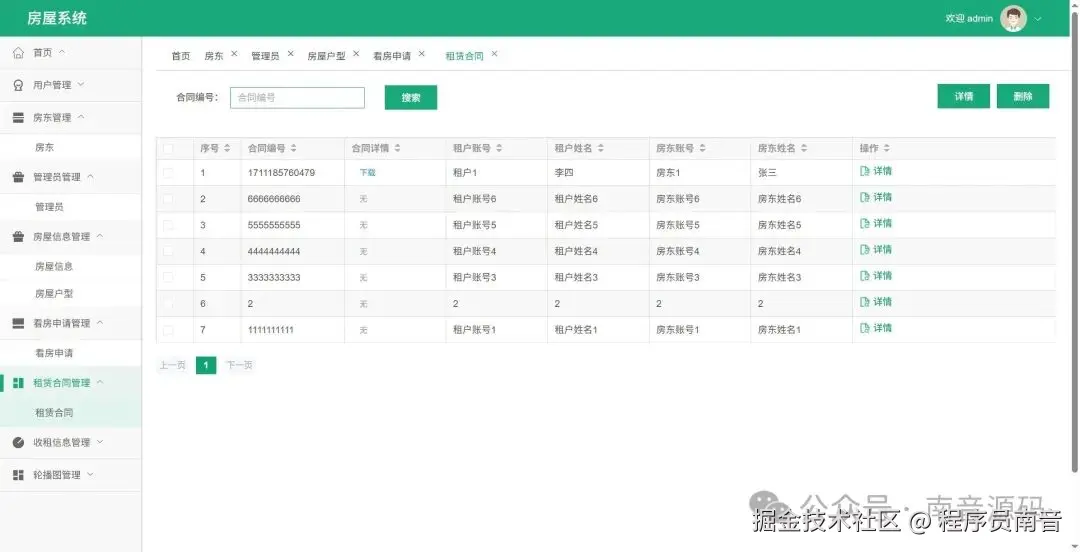The width and height of the screenshot is (1080, 552).
Task: Expand the 用户管理 menu chevron
Action: tap(81, 85)
